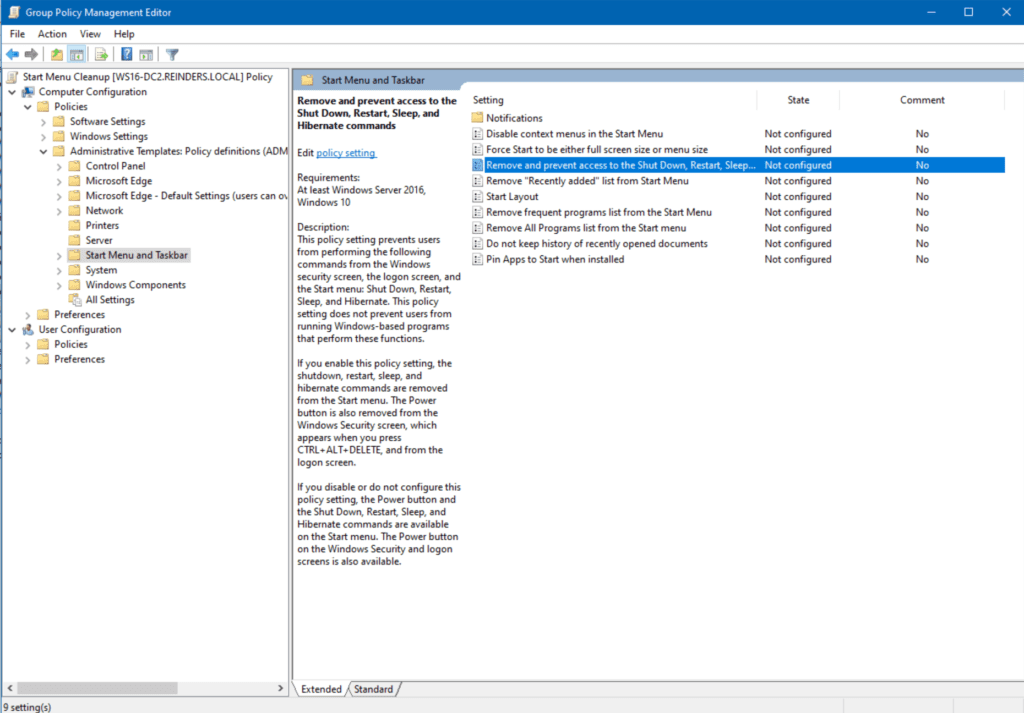Viewport: 1024px width, 713px height.
Task: Expand the Windows Settings node
Action: (x=43, y=136)
